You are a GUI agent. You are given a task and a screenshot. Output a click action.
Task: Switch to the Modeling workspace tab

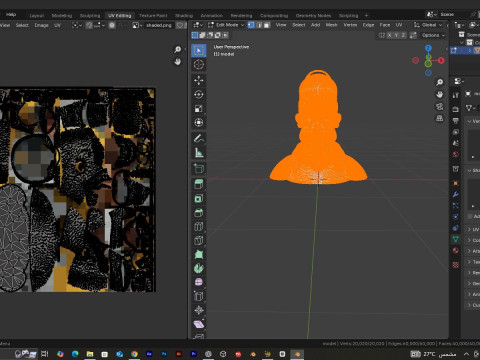[x=62, y=16]
